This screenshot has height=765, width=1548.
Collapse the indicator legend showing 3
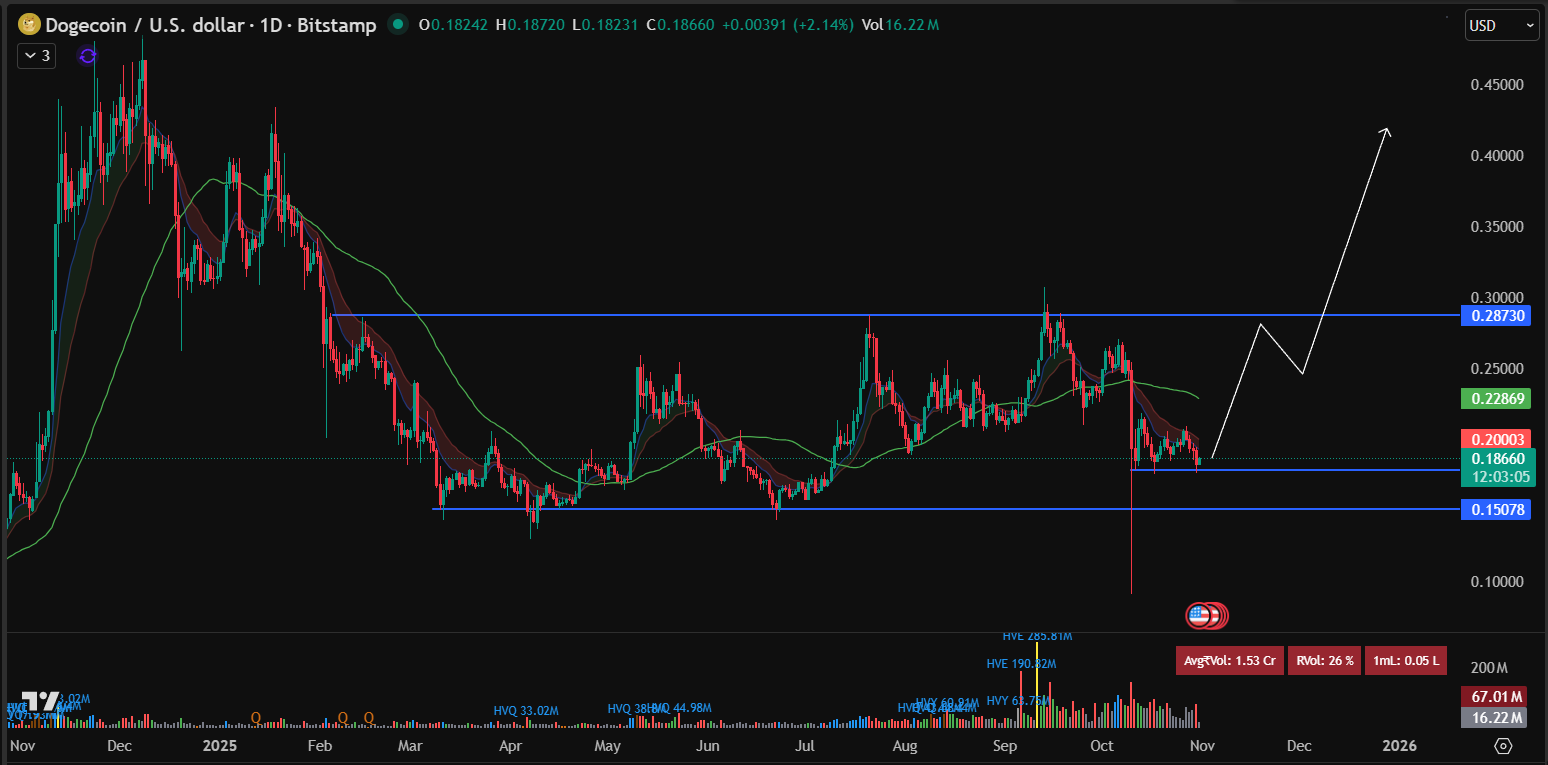coord(39,56)
